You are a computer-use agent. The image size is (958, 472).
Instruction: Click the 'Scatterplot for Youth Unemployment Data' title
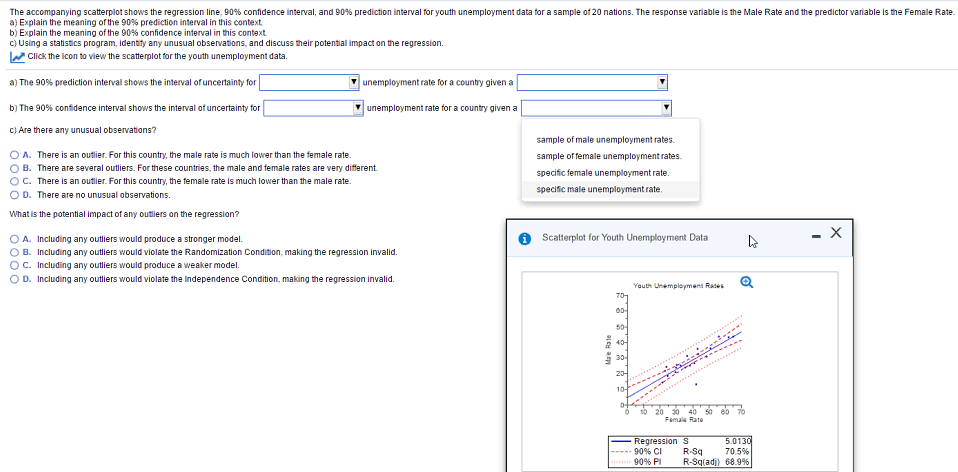(x=625, y=238)
